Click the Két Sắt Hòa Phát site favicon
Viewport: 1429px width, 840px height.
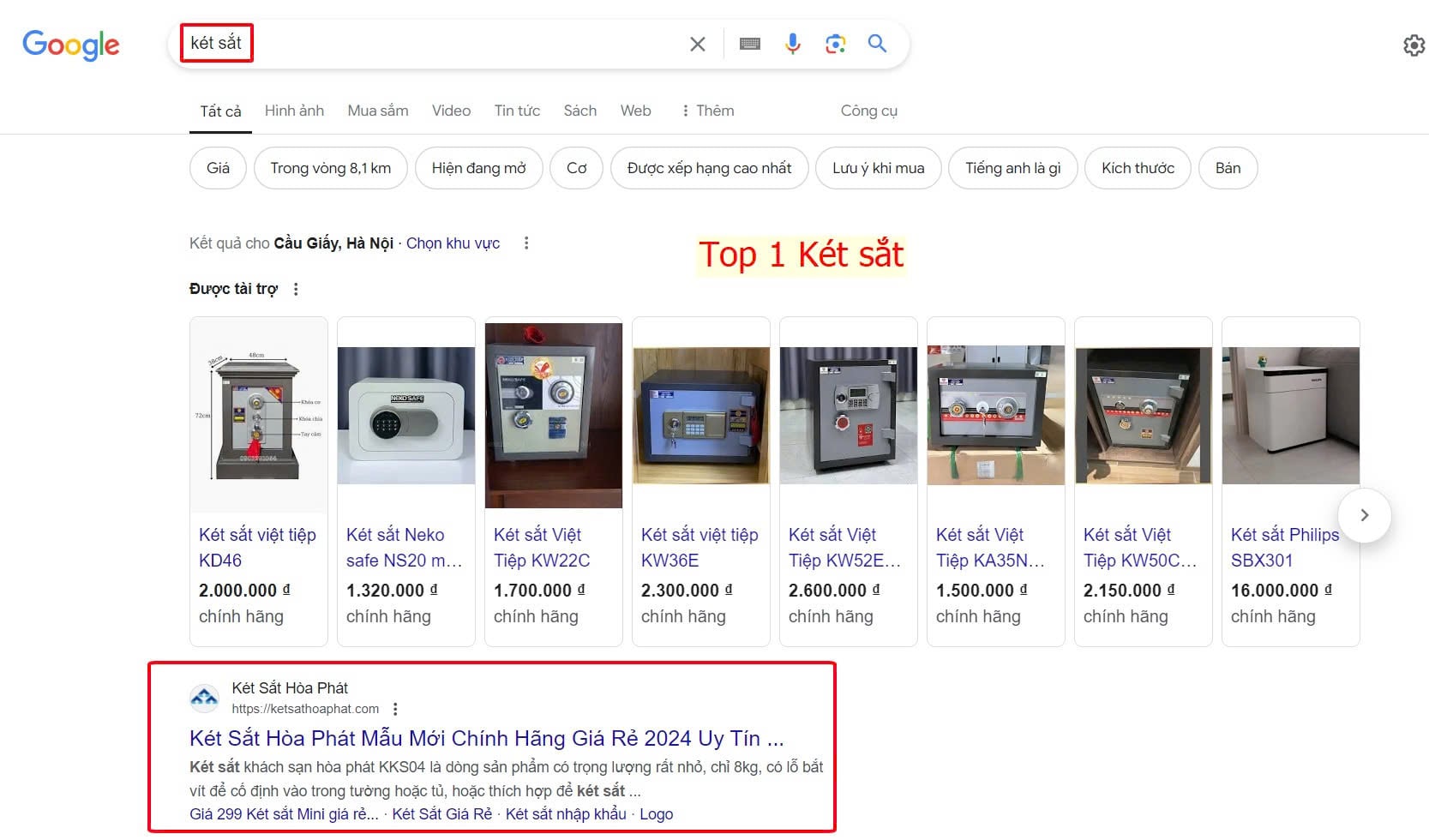(204, 698)
